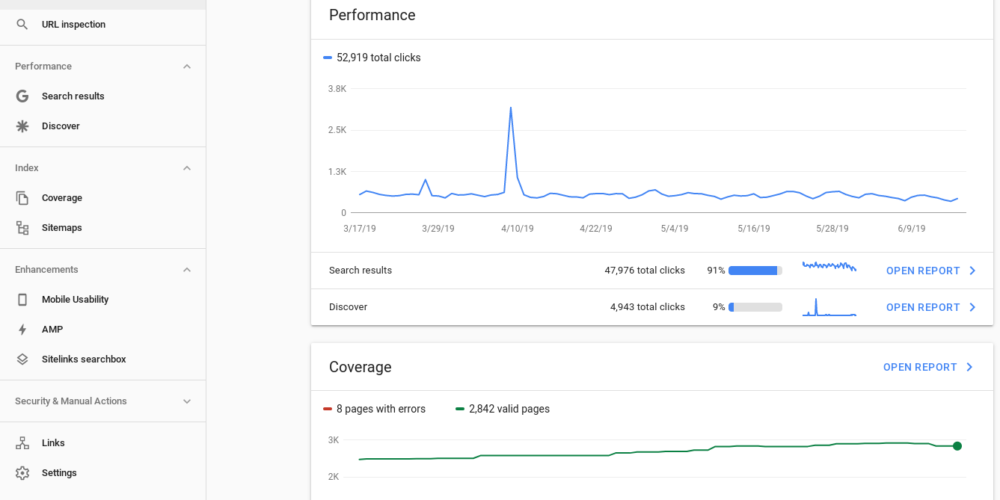Click the Search results 91% progress bar
This screenshot has height=500, width=1000.
pyautogui.click(x=755, y=271)
